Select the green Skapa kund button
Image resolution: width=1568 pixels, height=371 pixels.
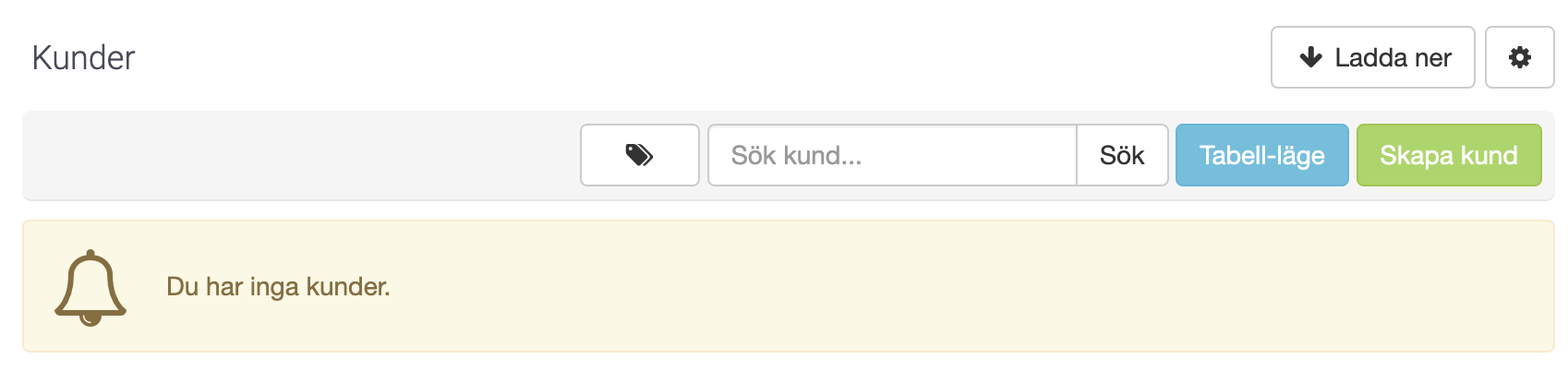coord(1449,155)
